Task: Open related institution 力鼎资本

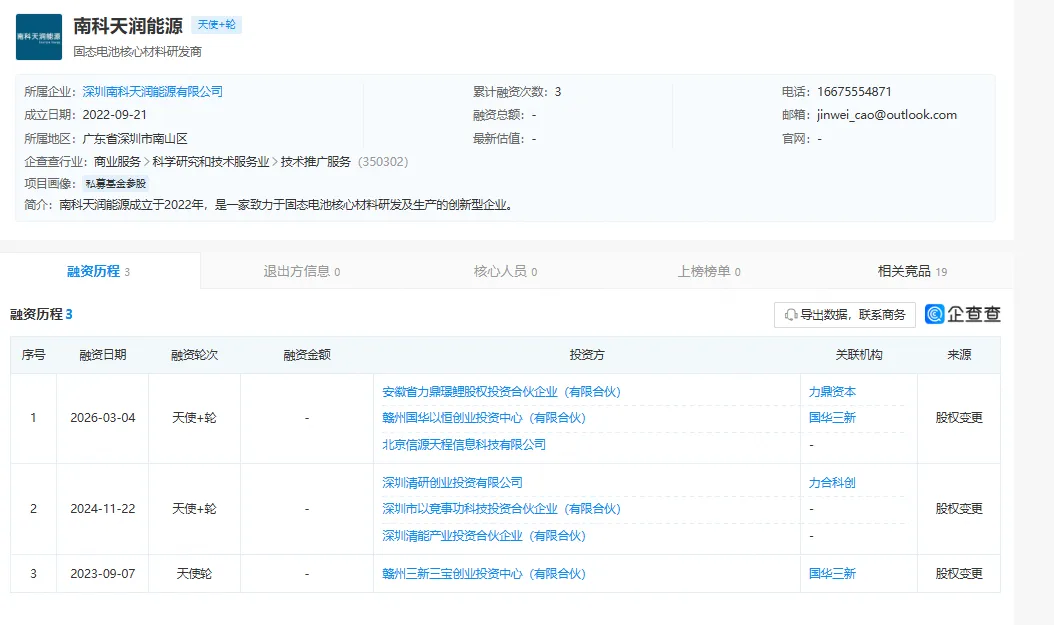Action: [832, 392]
